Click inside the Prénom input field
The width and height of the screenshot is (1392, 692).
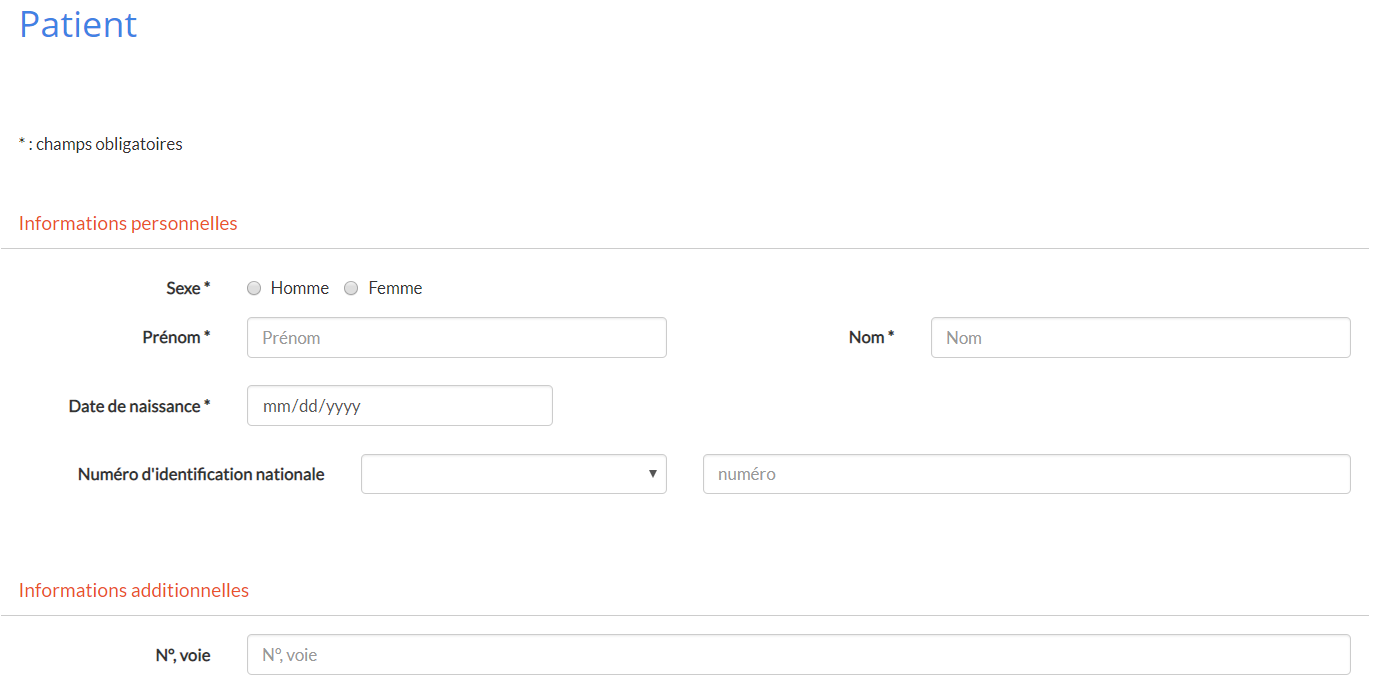point(456,337)
